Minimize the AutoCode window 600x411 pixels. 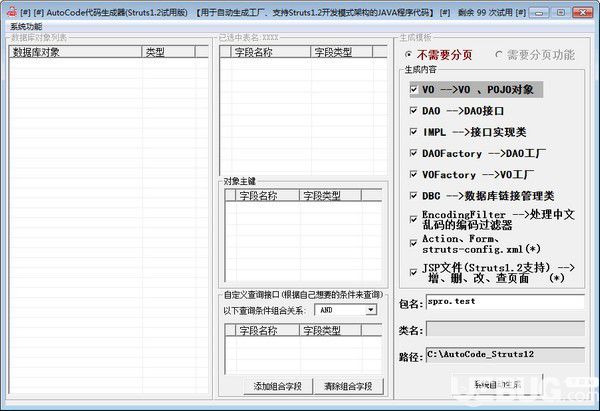539,12
